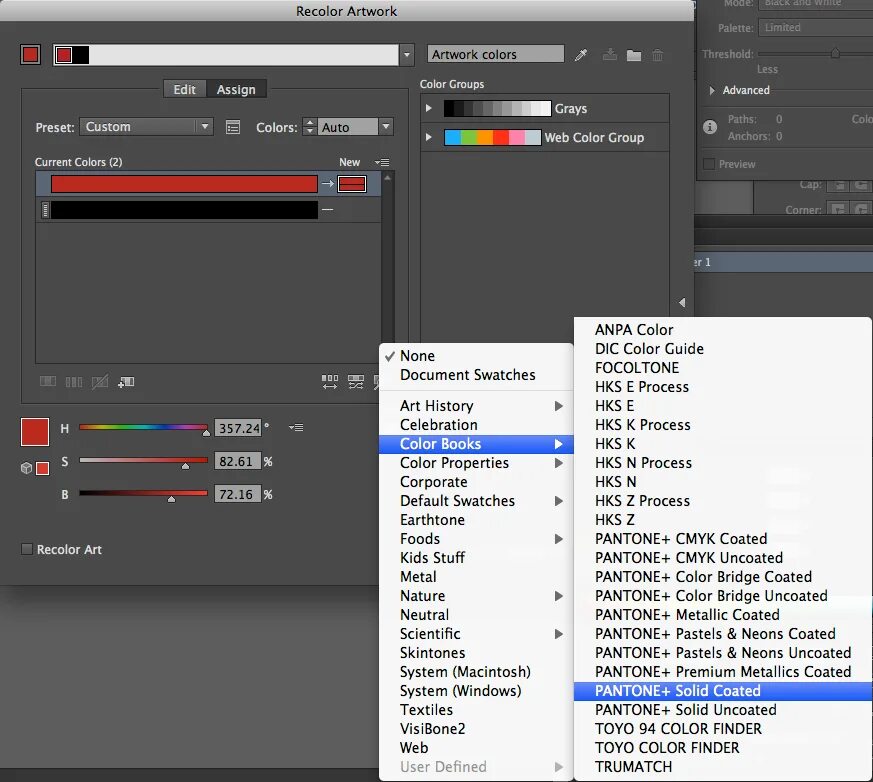Select Document Swatches menu item
Viewport: 873px width, 782px height.
476,375
